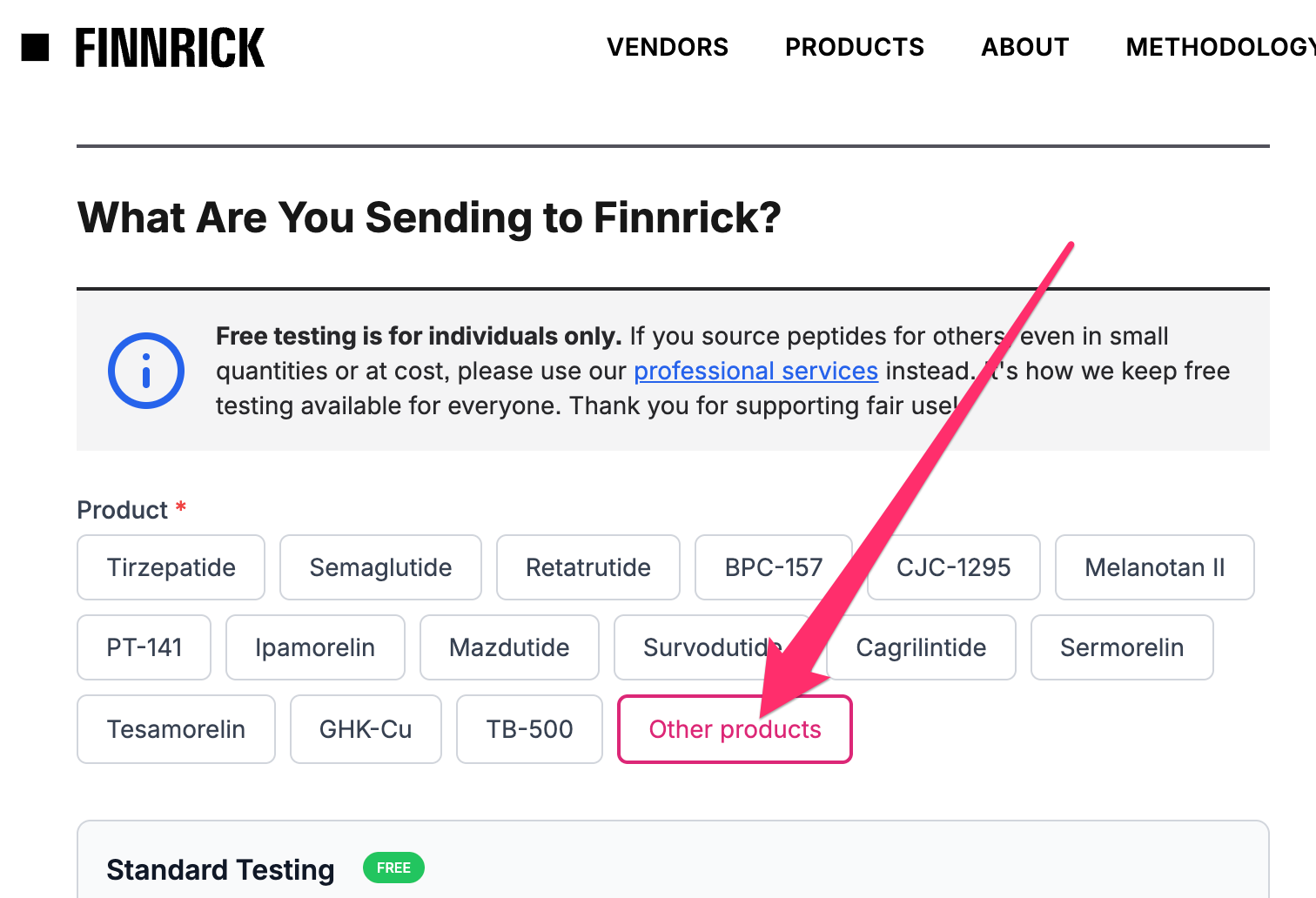The height and width of the screenshot is (898, 1316).
Task: Select Tirzepatide as the product
Action: (171, 567)
